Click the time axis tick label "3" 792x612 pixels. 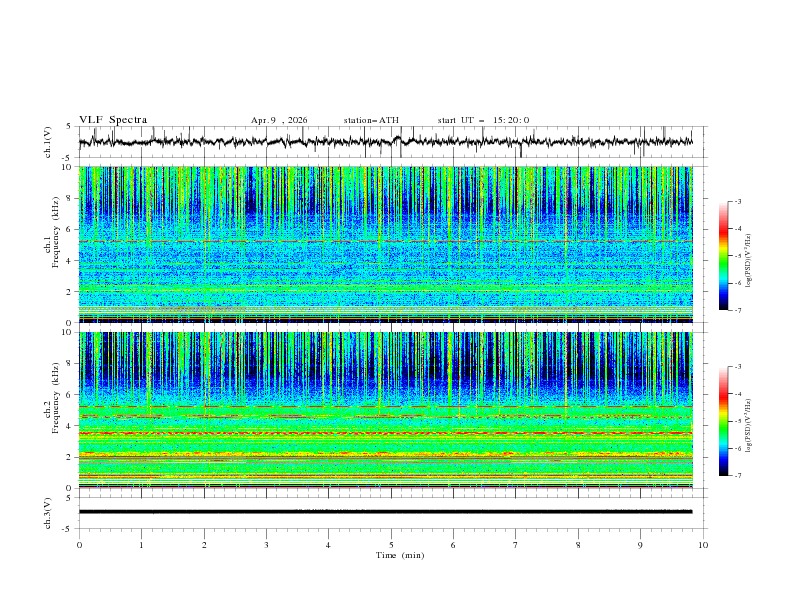pos(266,545)
